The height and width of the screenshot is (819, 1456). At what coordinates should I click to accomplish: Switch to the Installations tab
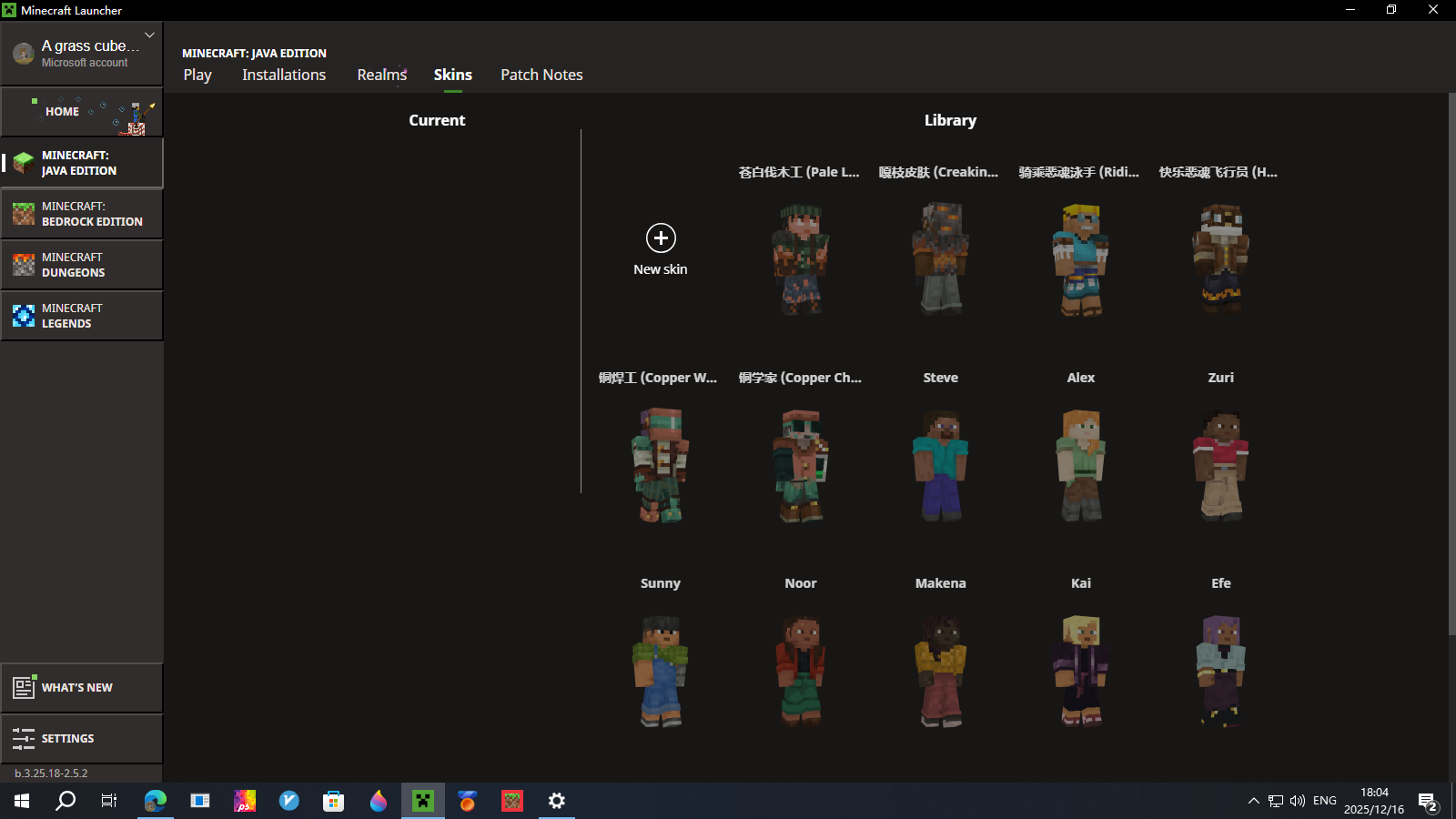284,75
